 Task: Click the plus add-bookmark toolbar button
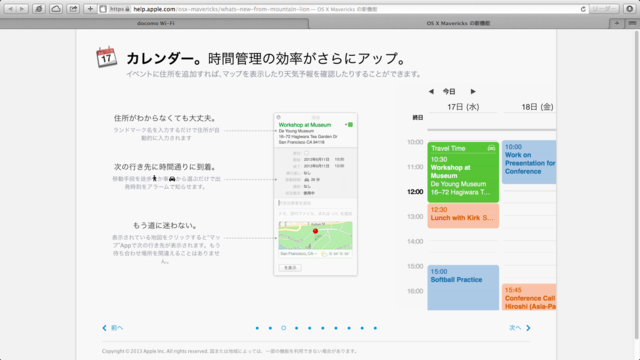point(90,9)
